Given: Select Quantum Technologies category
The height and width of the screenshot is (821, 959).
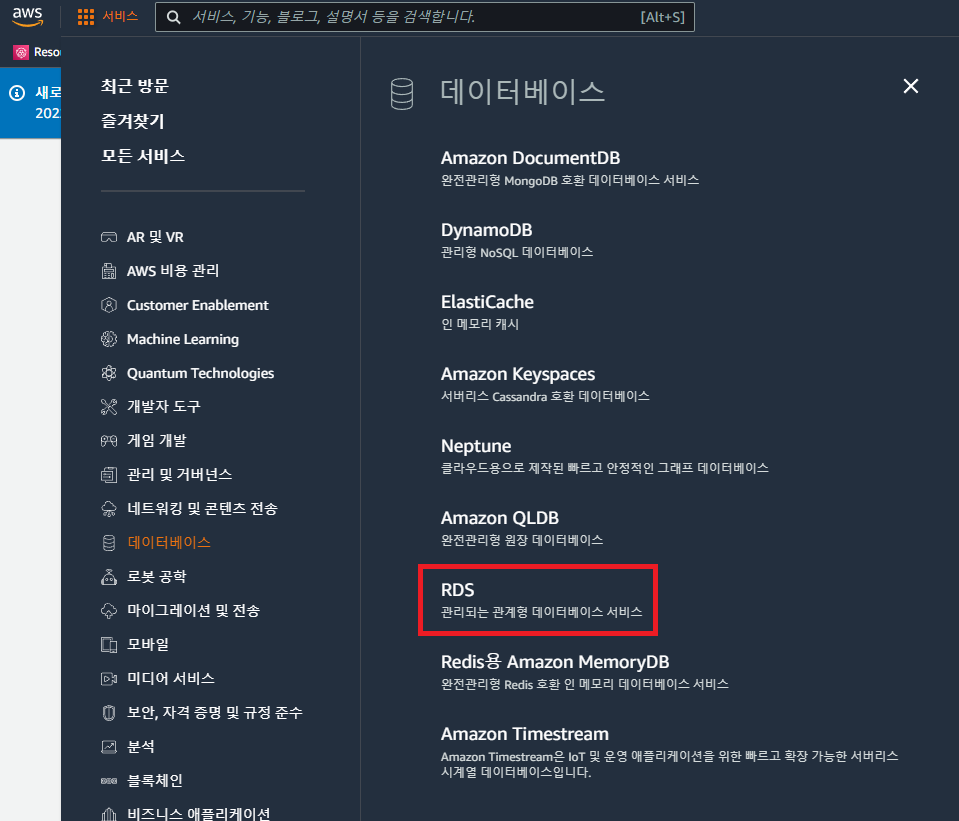Looking at the screenshot, I should (201, 373).
